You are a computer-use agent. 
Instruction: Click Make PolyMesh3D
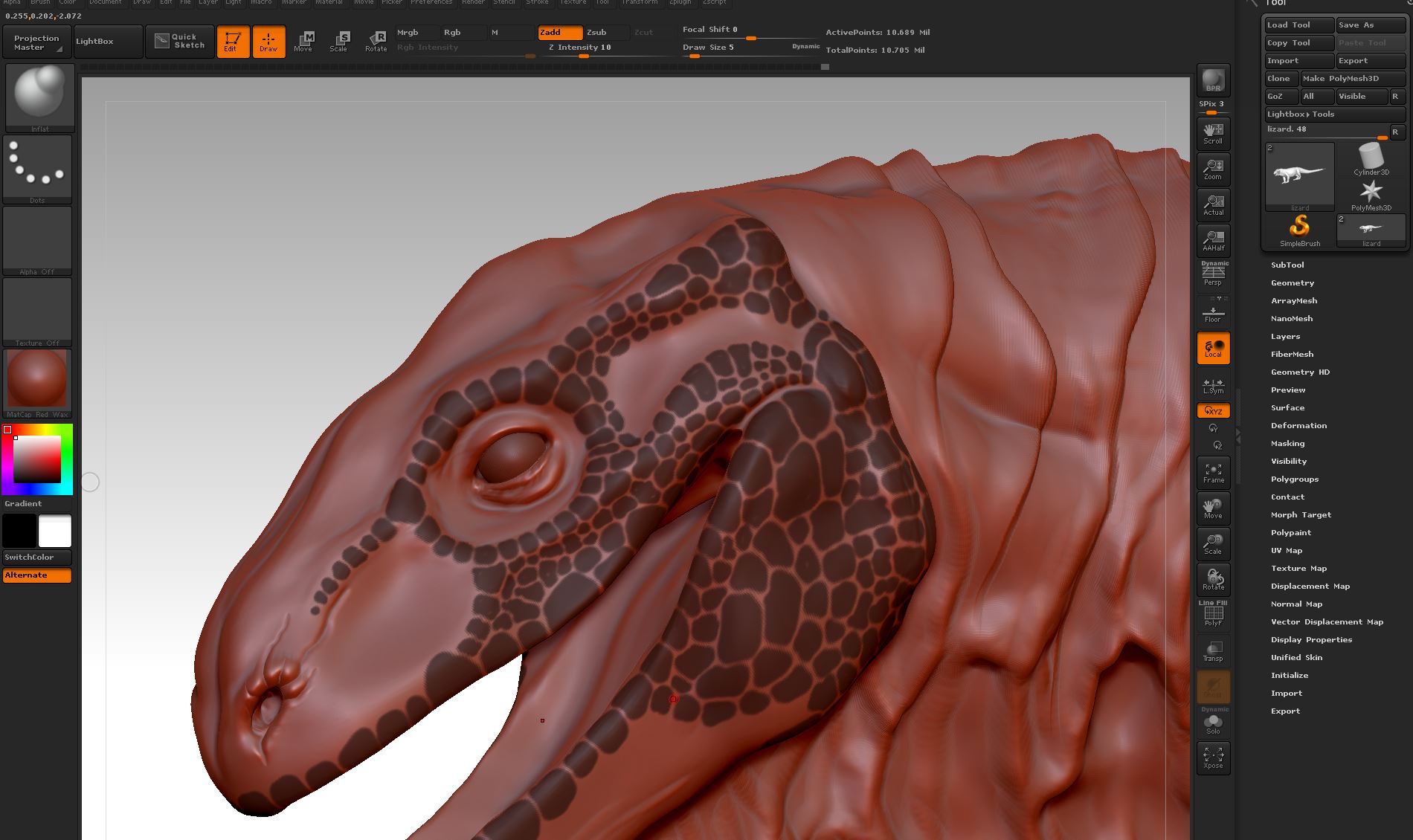[x=1353, y=78]
